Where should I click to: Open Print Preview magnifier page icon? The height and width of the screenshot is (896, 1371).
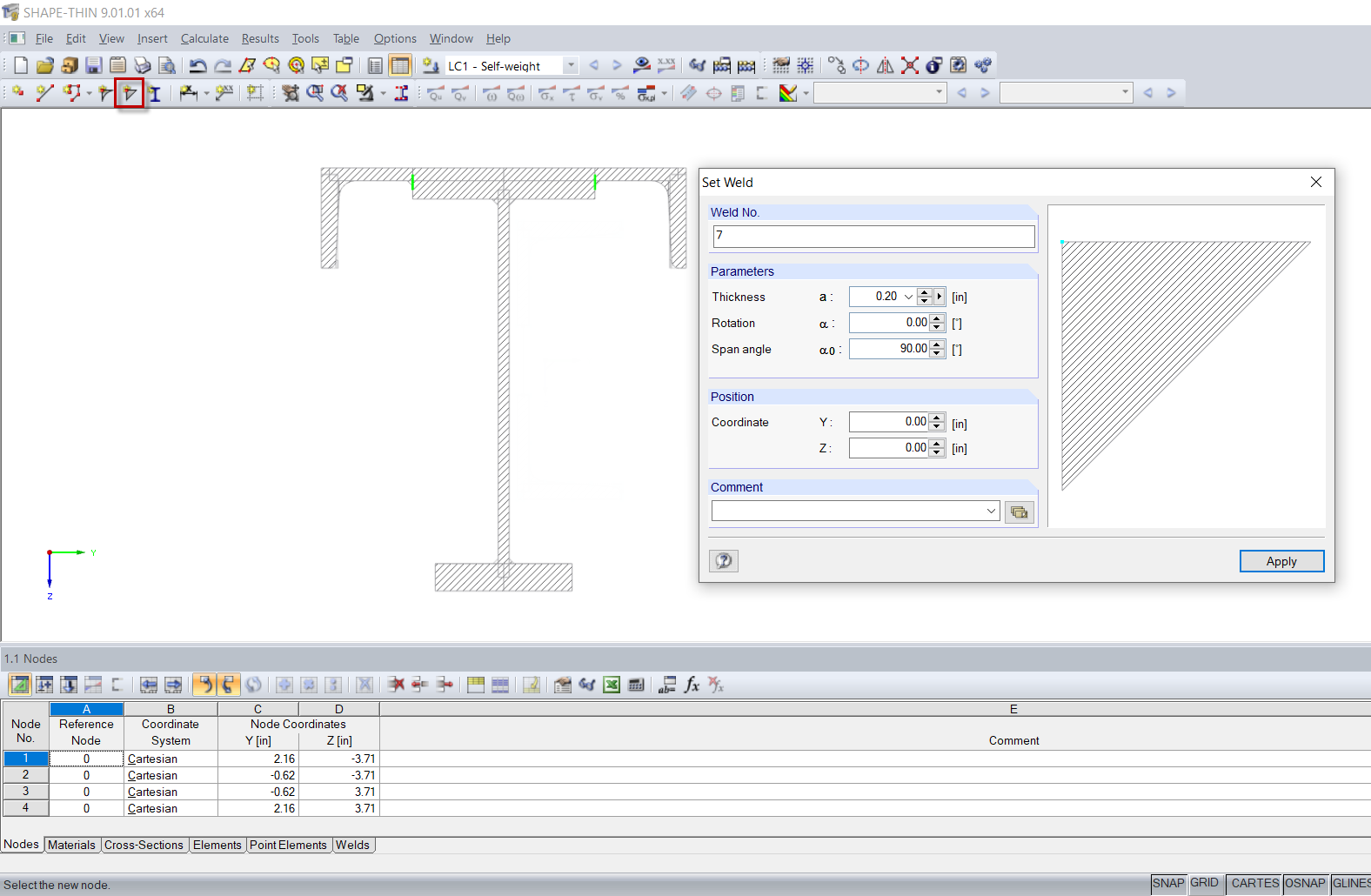(167, 65)
